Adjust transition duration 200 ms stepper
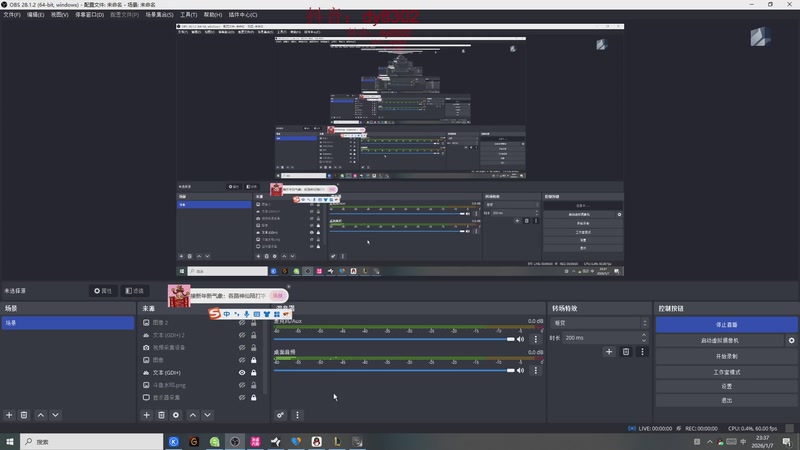This screenshot has width=800, height=450. [x=644, y=338]
